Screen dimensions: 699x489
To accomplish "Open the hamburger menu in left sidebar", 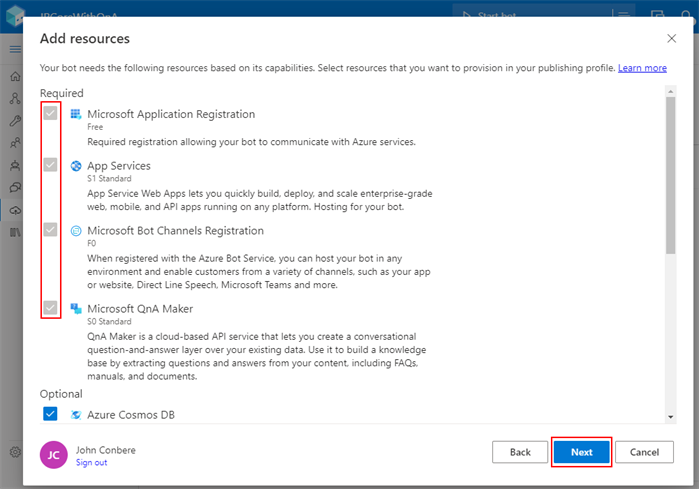I will (15, 48).
